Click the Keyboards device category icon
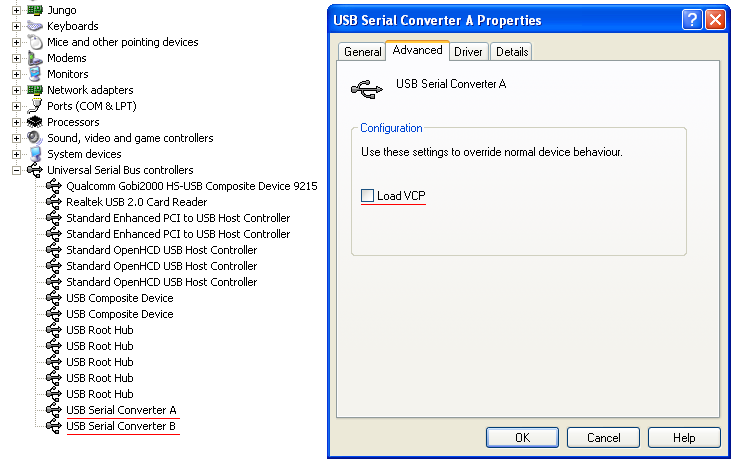The height and width of the screenshot is (467, 738). point(35,26)
